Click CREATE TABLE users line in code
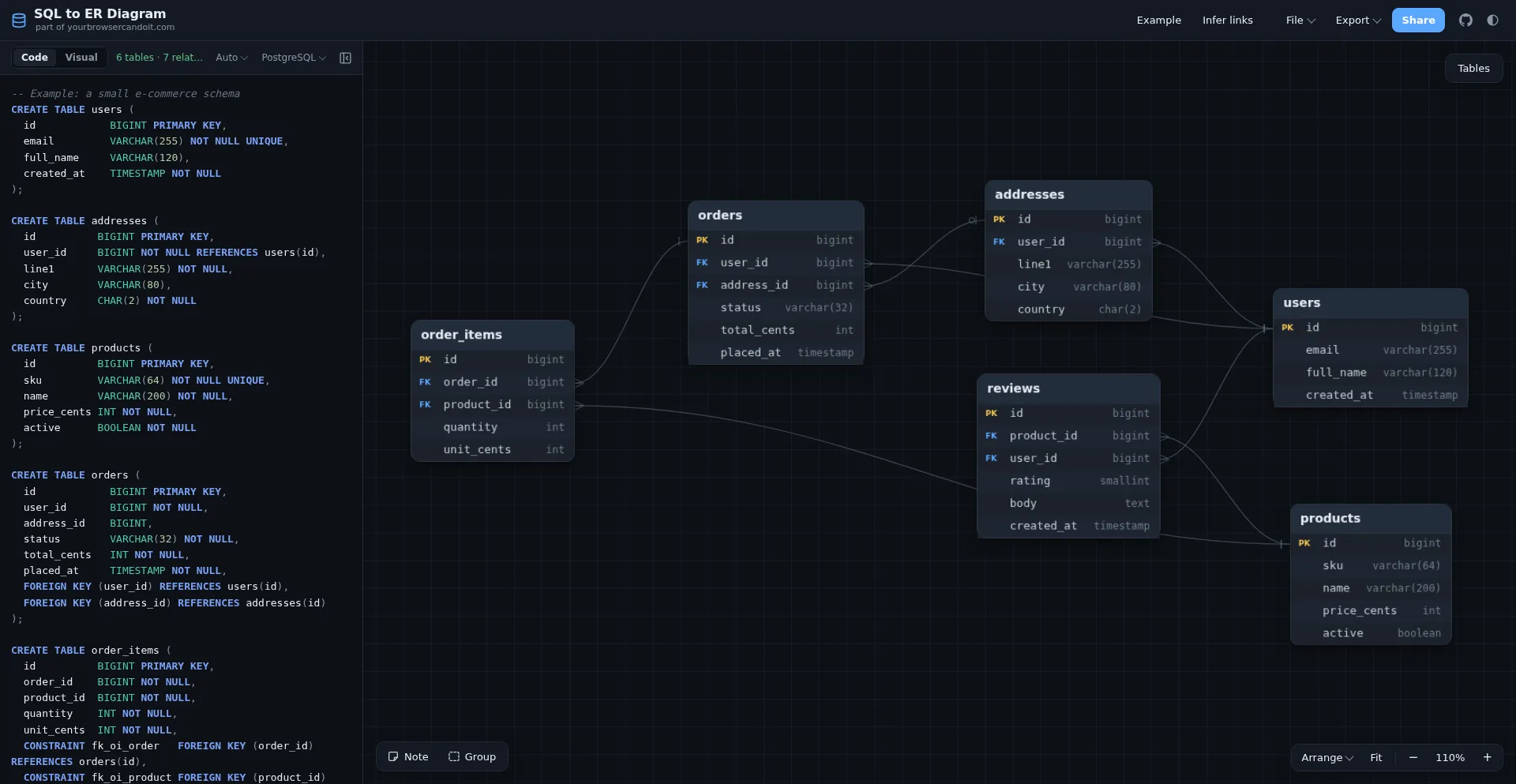Image resolution: width=1516 pixels, height=784 pixels. (x=73, y=110)
